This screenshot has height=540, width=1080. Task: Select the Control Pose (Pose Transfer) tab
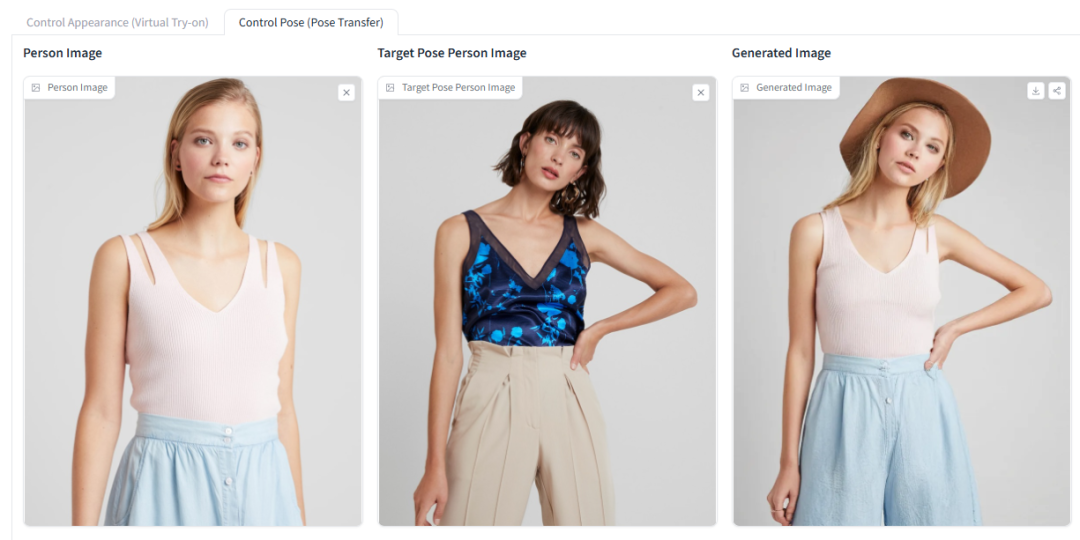pos(311,22)
